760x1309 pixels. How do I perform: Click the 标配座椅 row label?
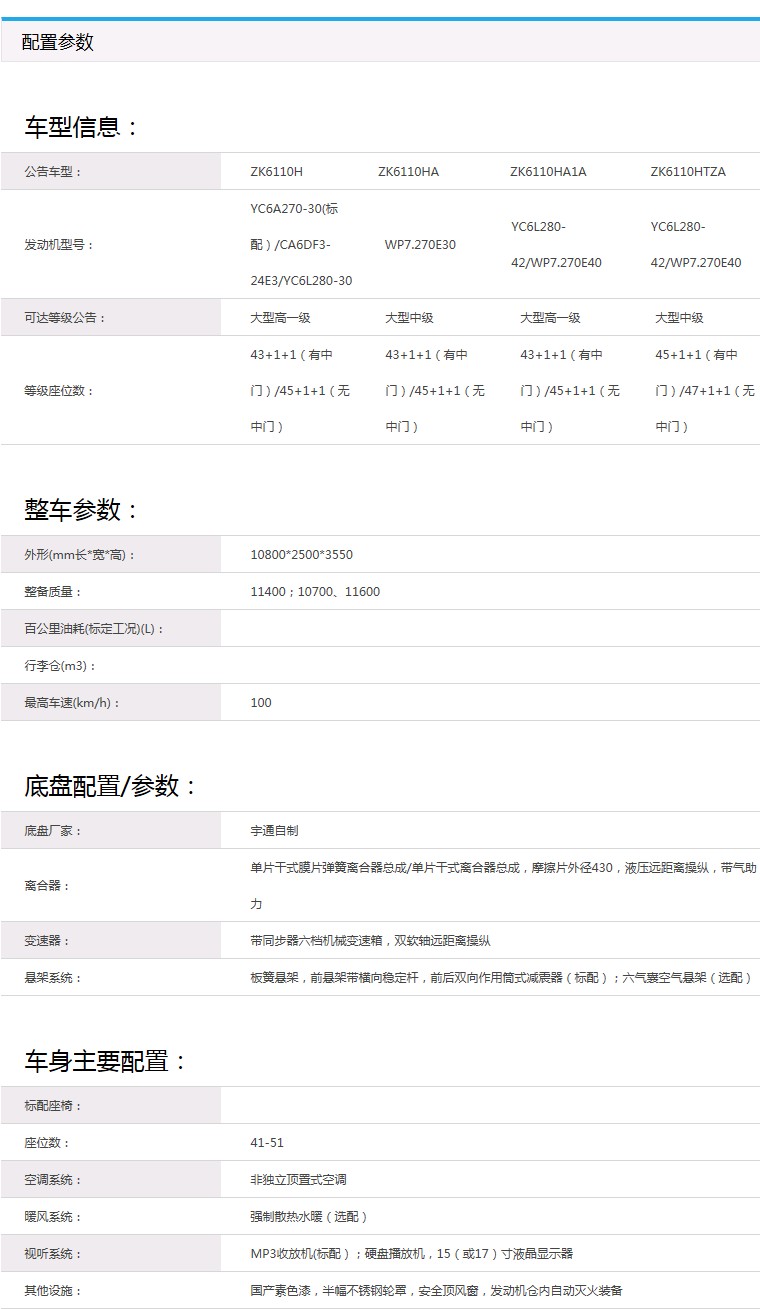(54, 1106)
